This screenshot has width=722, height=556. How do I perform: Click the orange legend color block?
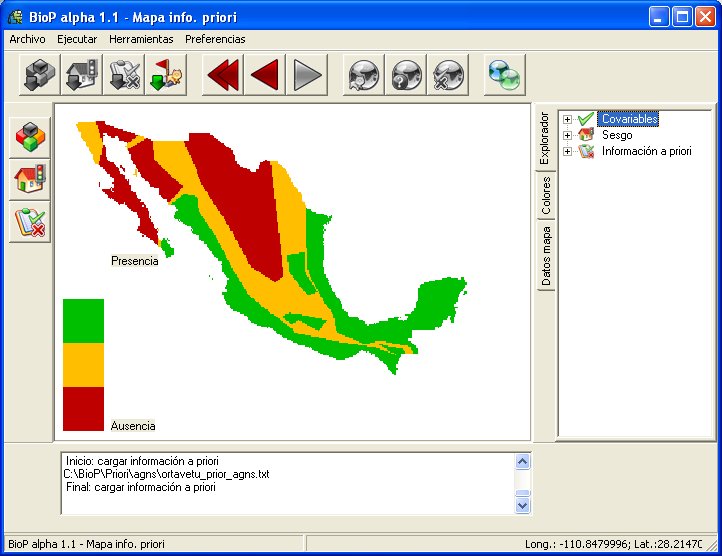tap(83, 365)
